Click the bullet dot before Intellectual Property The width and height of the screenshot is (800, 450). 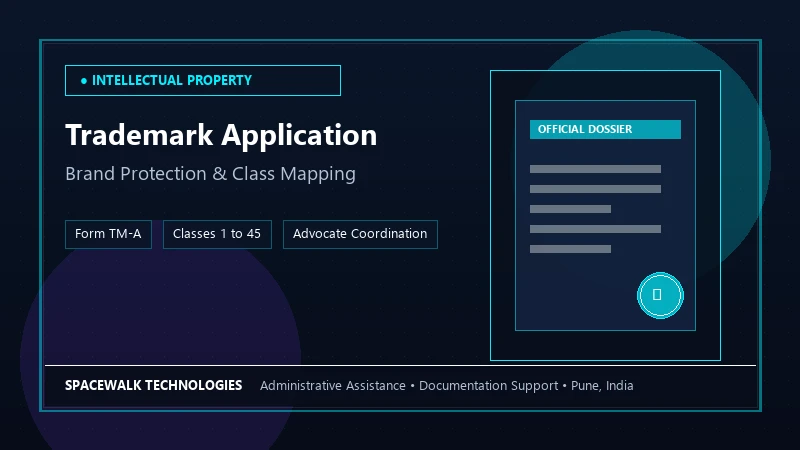84,81
